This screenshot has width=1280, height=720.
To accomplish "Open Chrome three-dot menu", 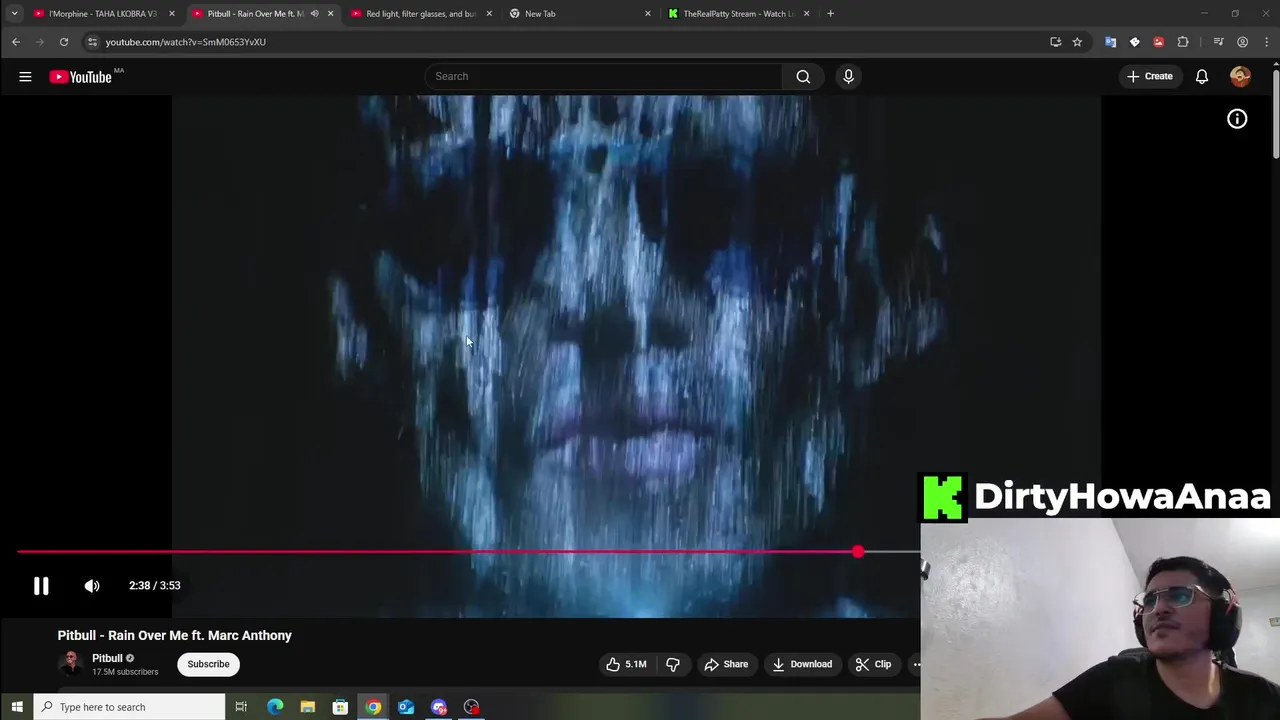I will pyautogui.click(x=1267, y=42).
